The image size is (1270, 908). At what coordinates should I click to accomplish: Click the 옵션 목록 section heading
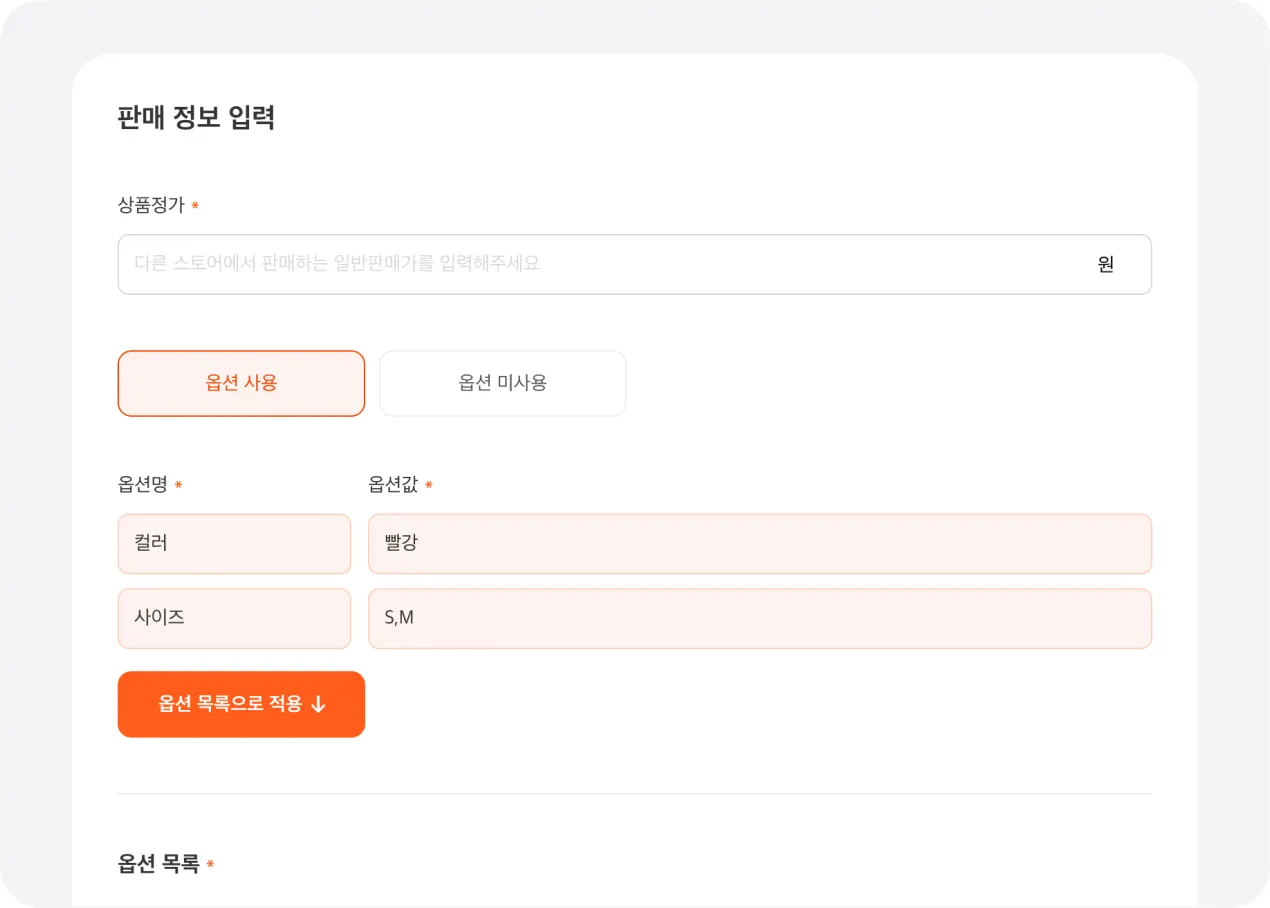(x=158, y=864)
